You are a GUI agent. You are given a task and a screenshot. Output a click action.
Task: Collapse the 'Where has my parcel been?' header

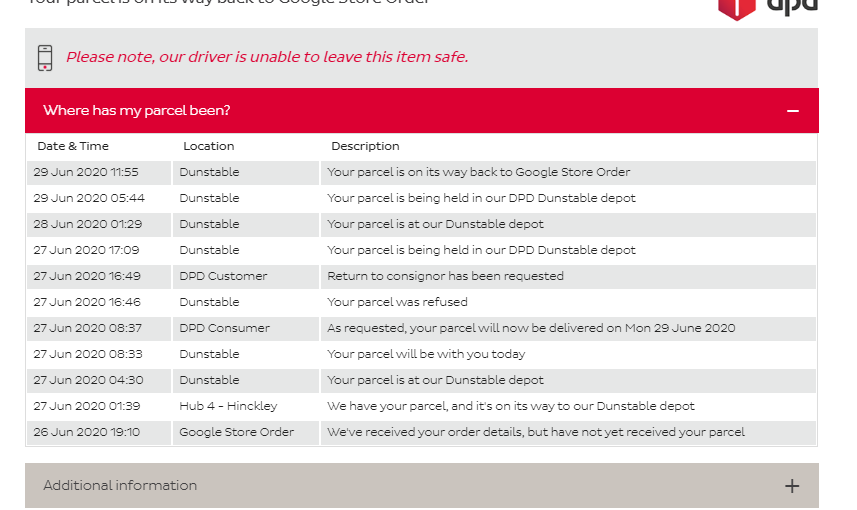point(422,110)
